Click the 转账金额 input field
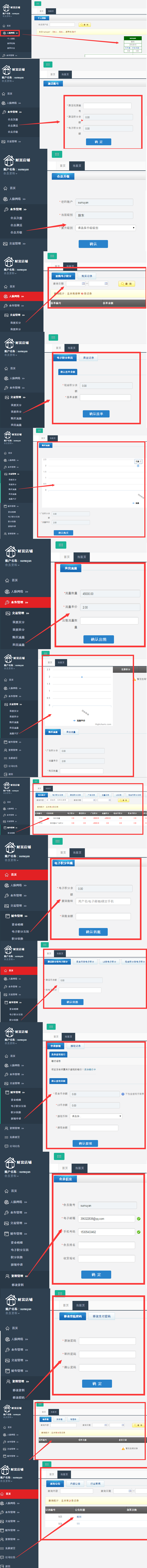 point(103,916)
